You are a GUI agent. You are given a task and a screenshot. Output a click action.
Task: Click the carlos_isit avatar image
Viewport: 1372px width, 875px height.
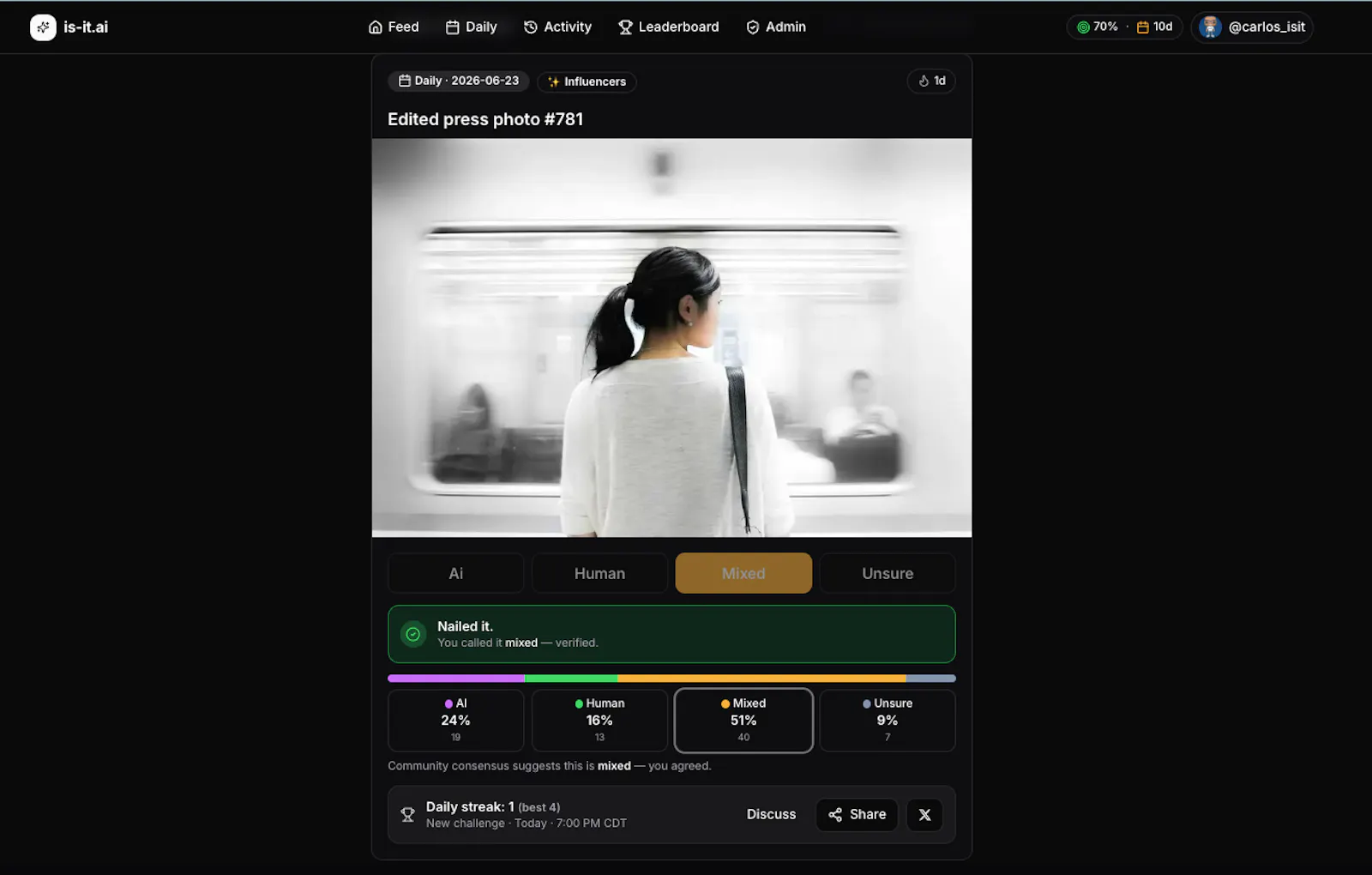[x=1210, y=27]
